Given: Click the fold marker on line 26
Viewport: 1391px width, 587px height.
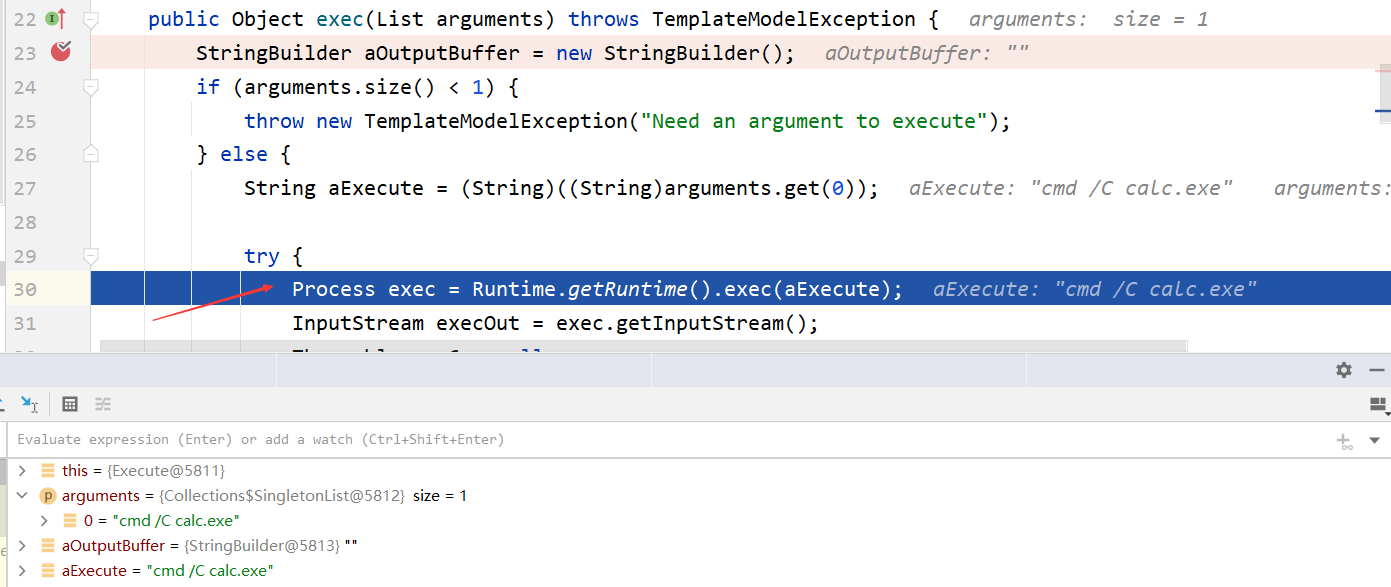Looking at the screenshot, I should (91, 154).
